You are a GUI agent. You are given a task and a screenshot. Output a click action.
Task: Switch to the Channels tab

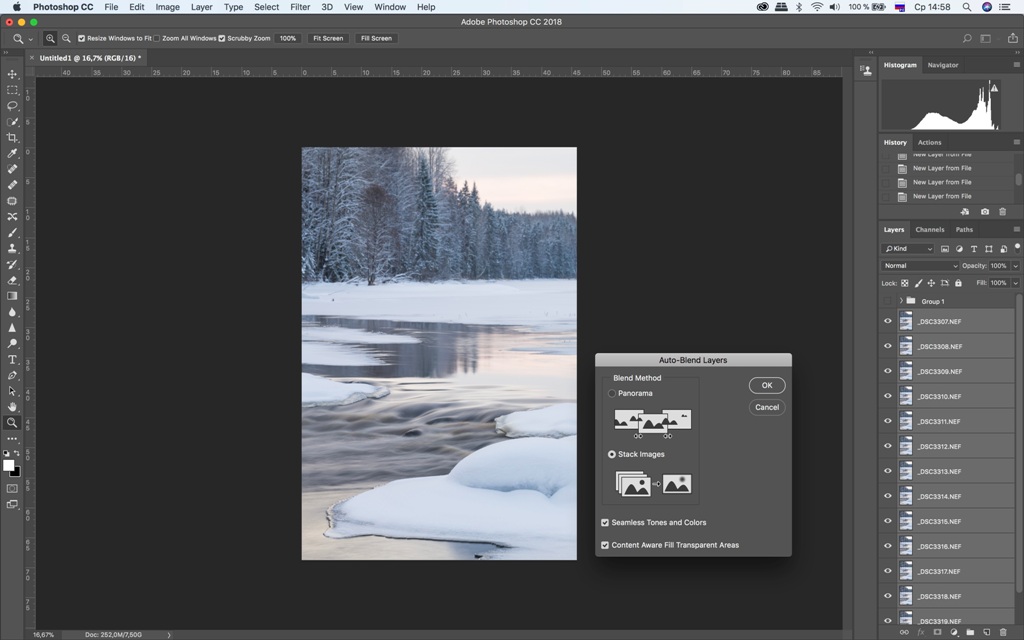click(x=929, y=230)
